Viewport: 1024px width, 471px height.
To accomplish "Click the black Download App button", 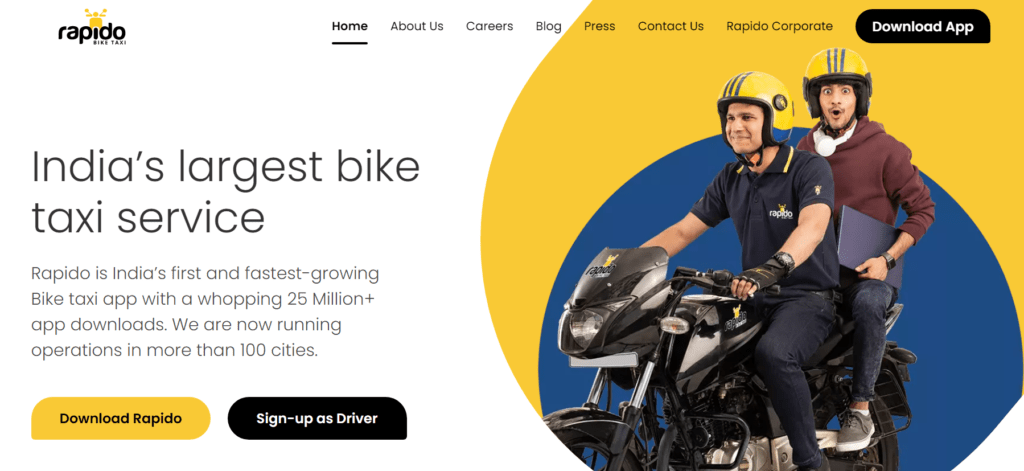I will [923, 26].
